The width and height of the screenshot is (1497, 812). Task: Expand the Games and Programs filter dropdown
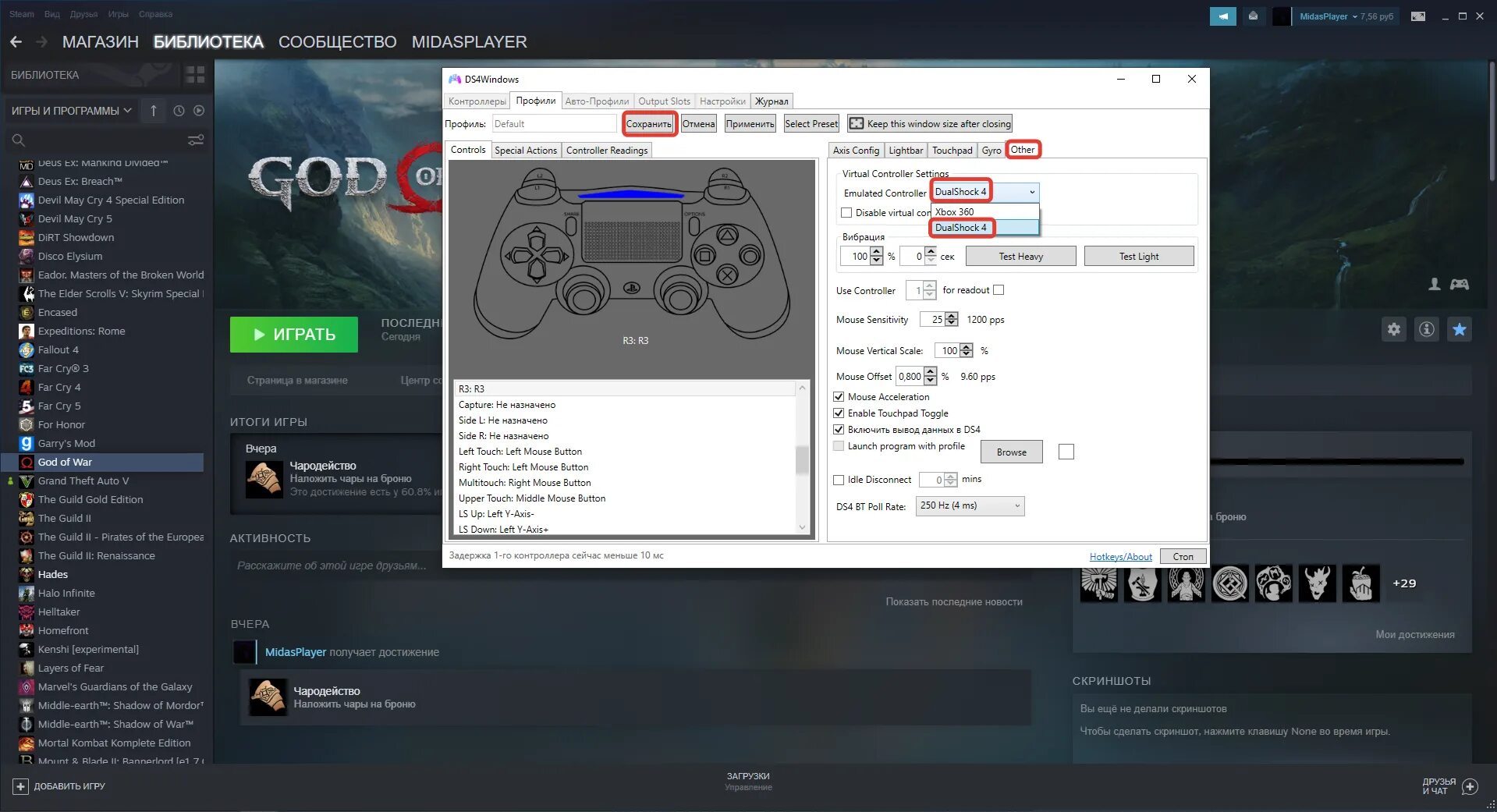click(x=71, y=111)
